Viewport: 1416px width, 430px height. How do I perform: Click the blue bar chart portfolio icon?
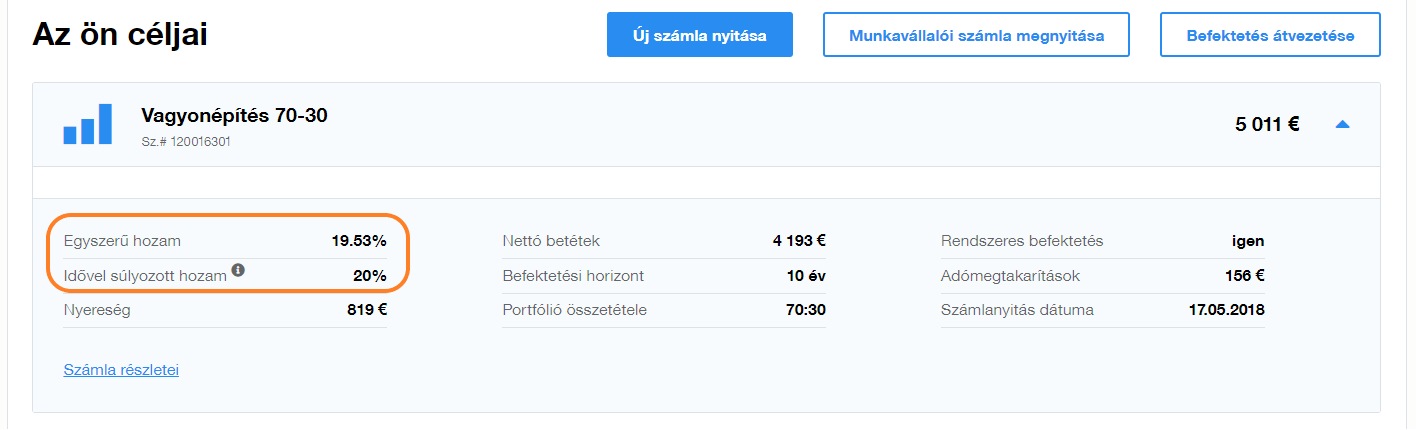(x=87, y=124)
